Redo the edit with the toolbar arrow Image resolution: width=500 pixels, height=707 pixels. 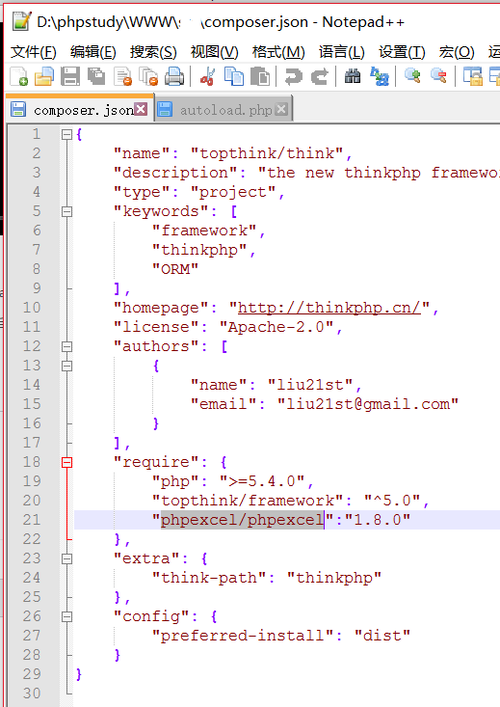coord(320,77)
